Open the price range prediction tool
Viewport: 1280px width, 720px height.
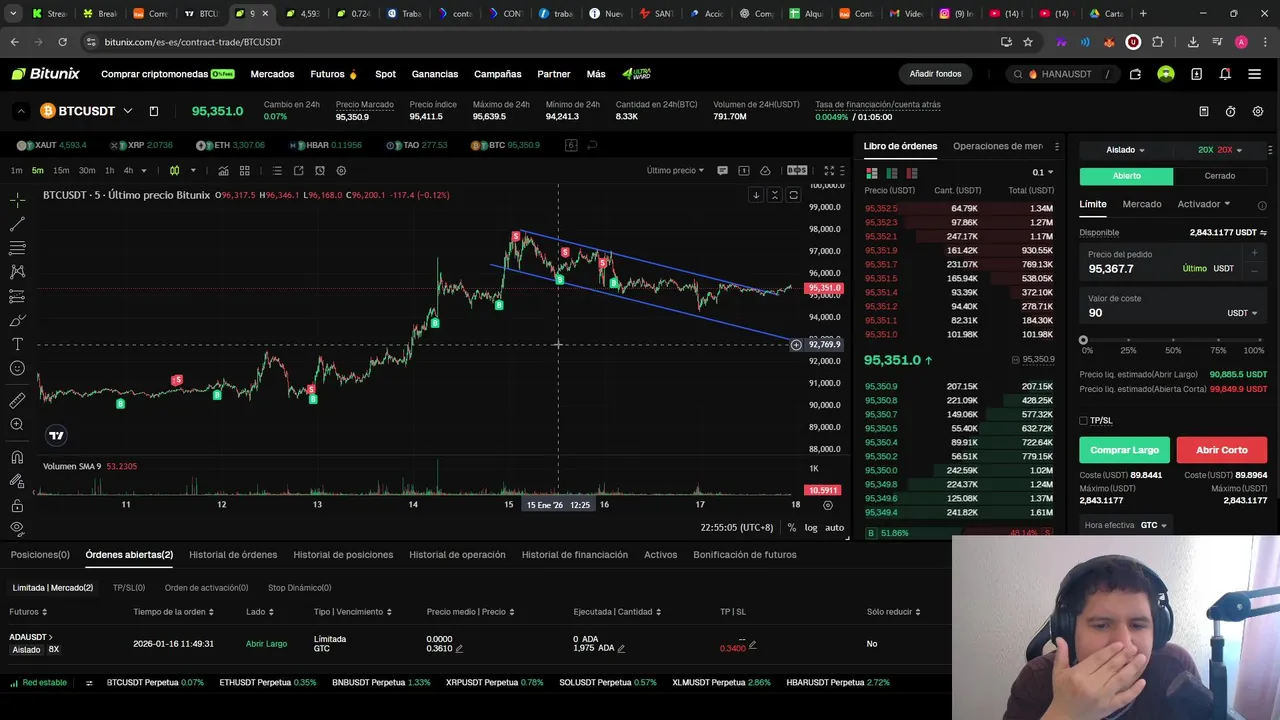coord(17,296)
